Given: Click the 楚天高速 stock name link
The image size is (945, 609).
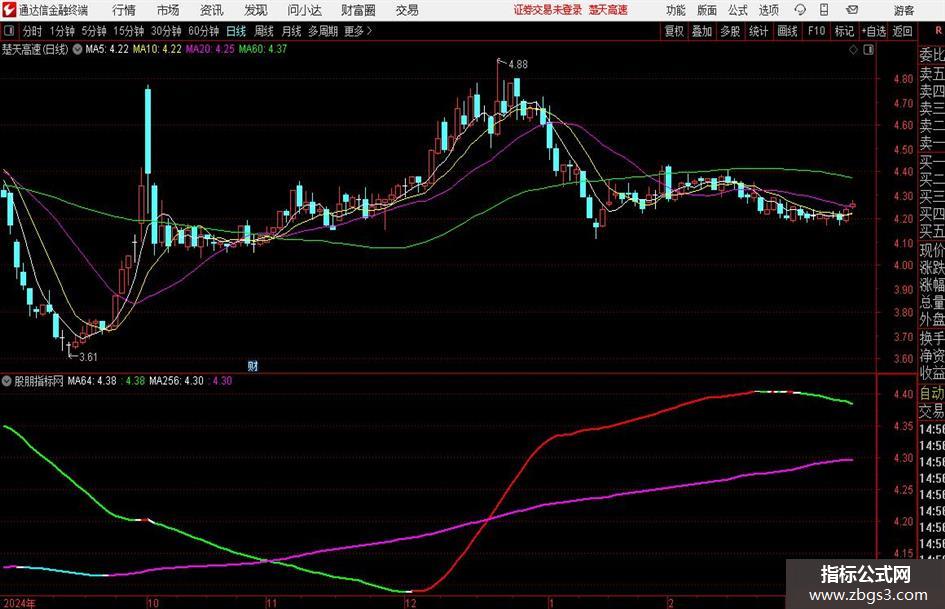Looking at the screenshot, I should pos(608,10).
